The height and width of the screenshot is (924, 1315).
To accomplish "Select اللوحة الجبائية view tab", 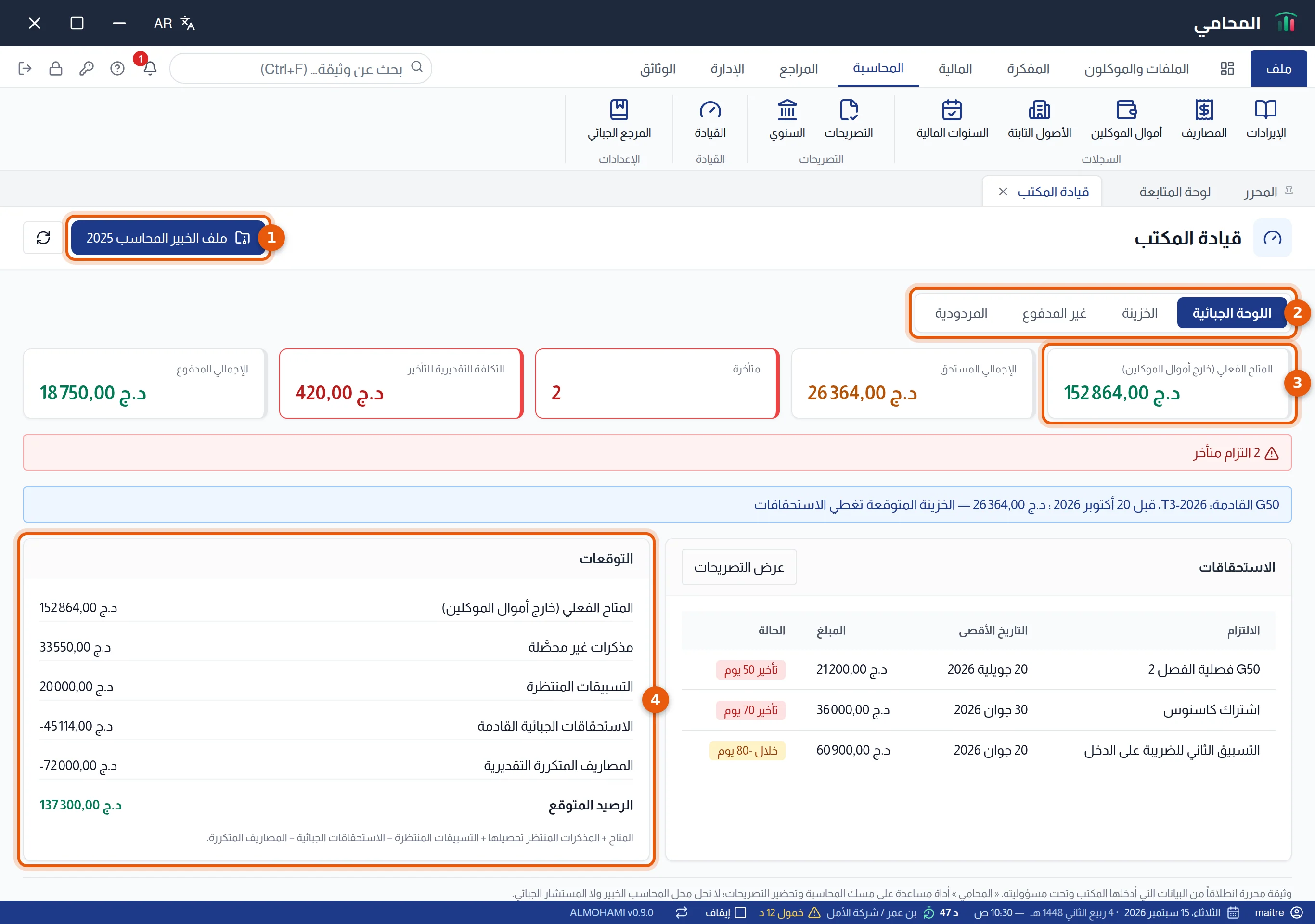I will click(x=1231, y=313).
